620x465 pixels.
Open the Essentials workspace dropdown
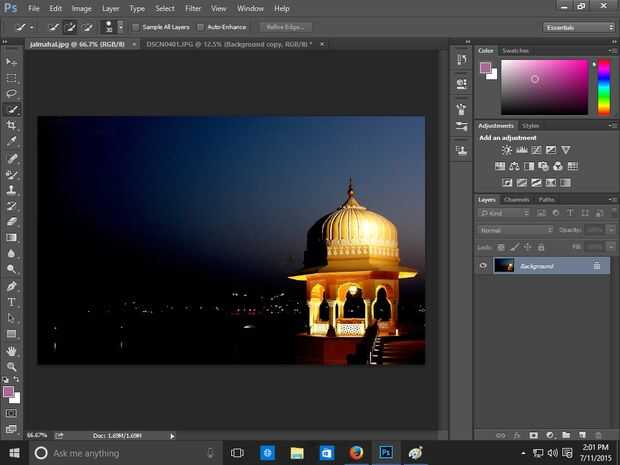pyautogui.click(x=579, y=27)
